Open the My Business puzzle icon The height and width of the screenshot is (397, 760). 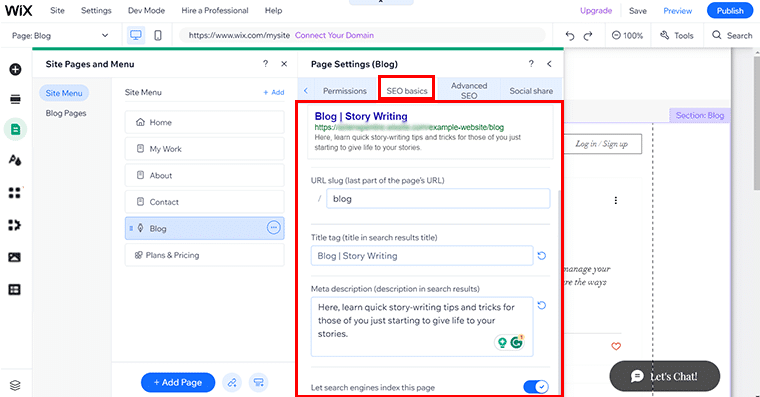click(15, 225)
